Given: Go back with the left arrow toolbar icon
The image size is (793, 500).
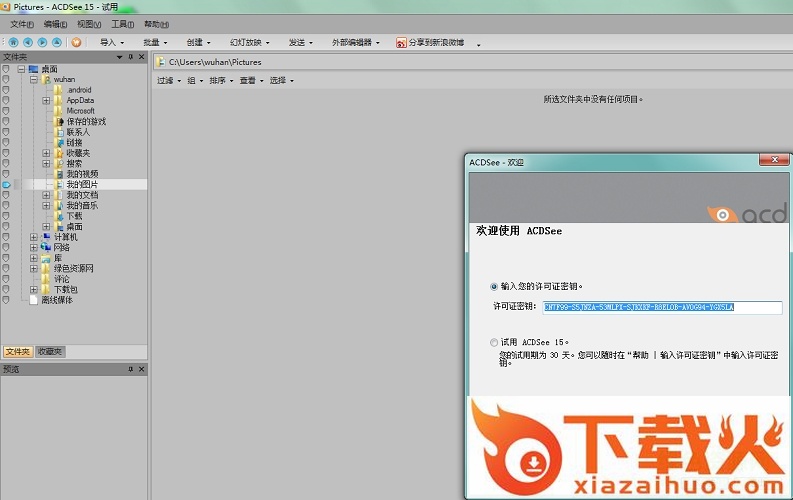Looking at the screenshot, I should 28,42.
